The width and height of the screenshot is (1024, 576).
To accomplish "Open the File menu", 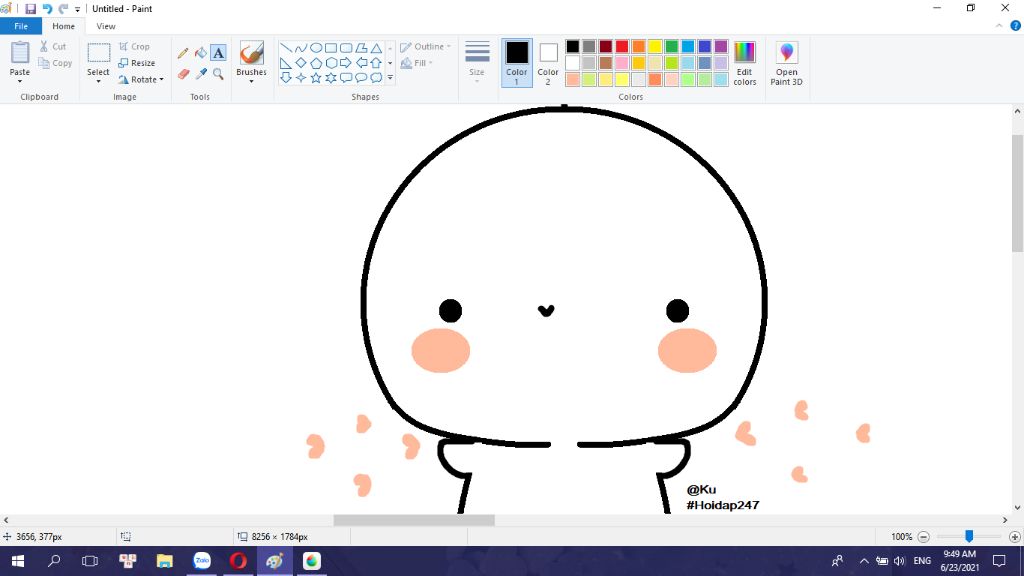I will (x=21, y=26).
